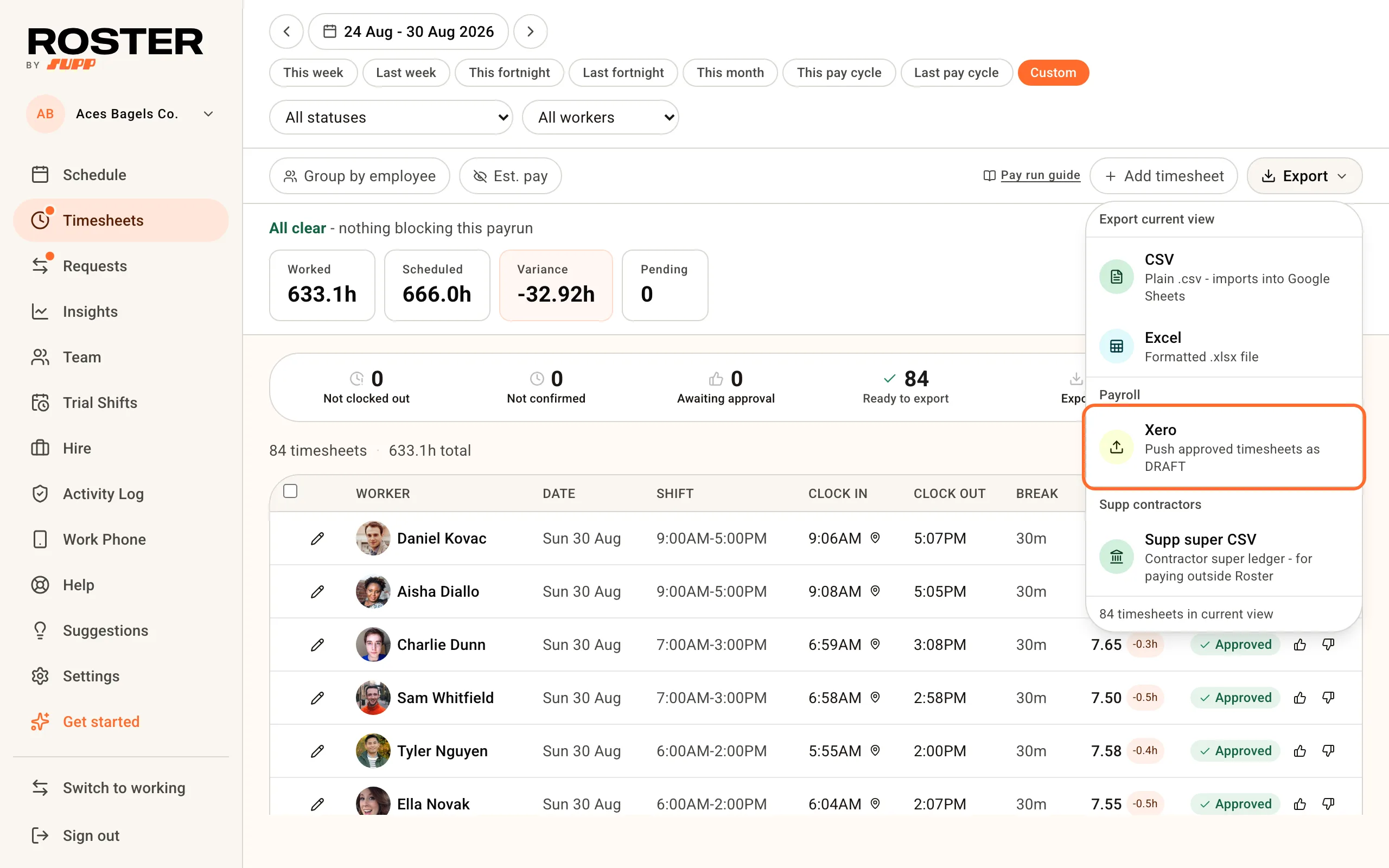Expand the Aces Bagels Co. account switcher
The height and width of the screenshot is (868, 1389).
pos(121,114)
